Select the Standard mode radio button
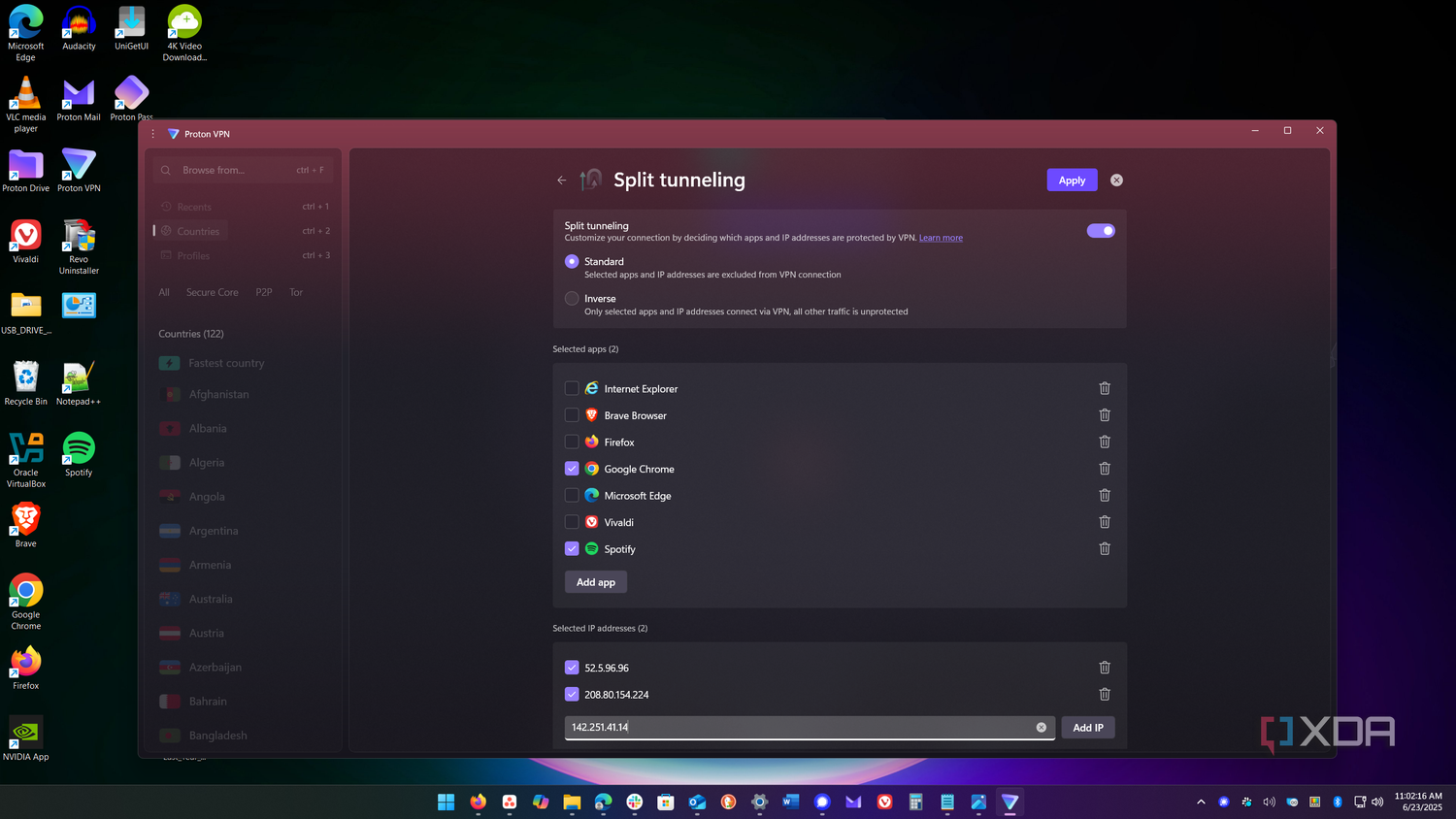The image size is (1456, 819). tap(572, 261)
